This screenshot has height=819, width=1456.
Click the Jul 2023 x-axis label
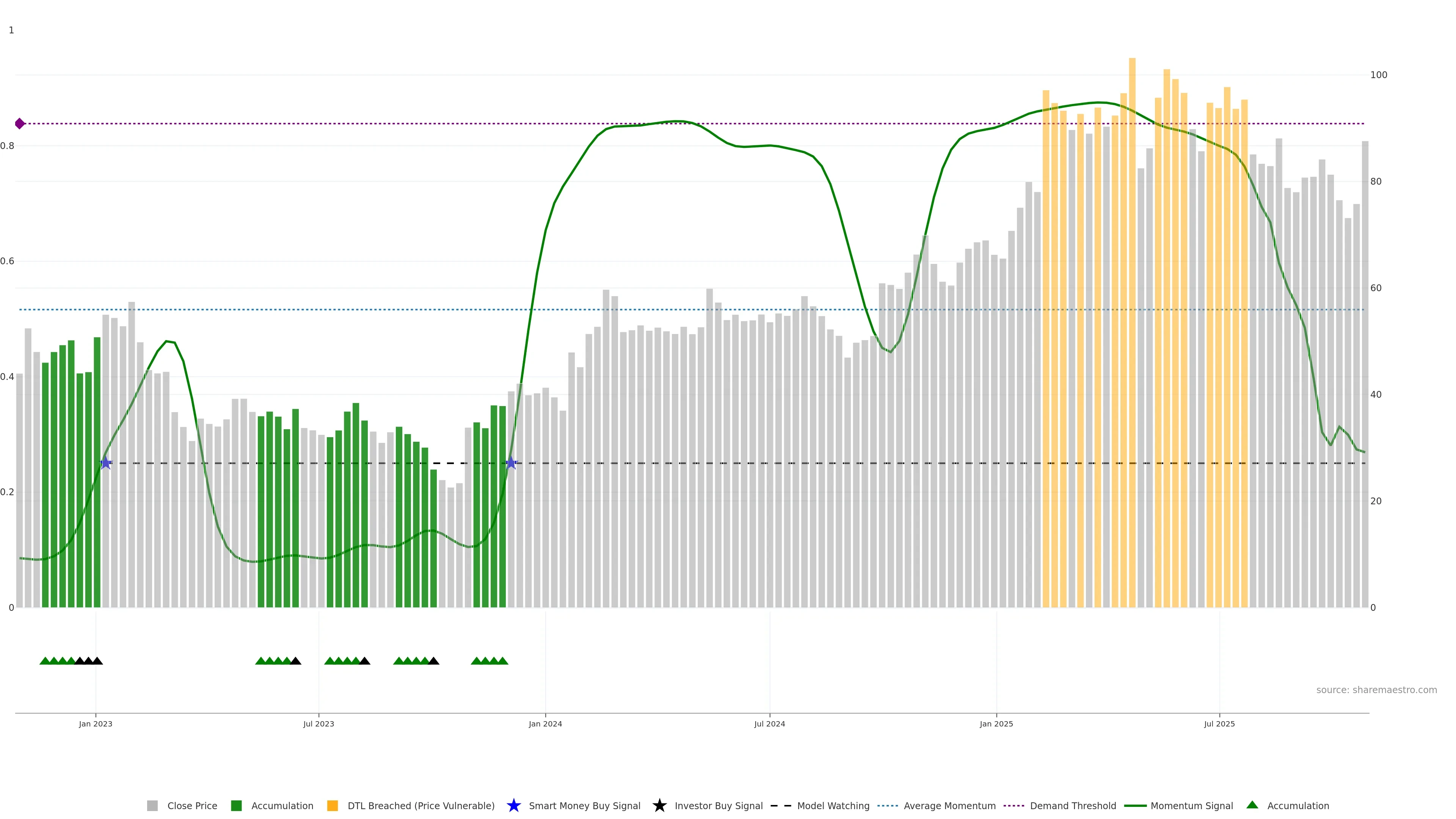(x=318, y=723)
